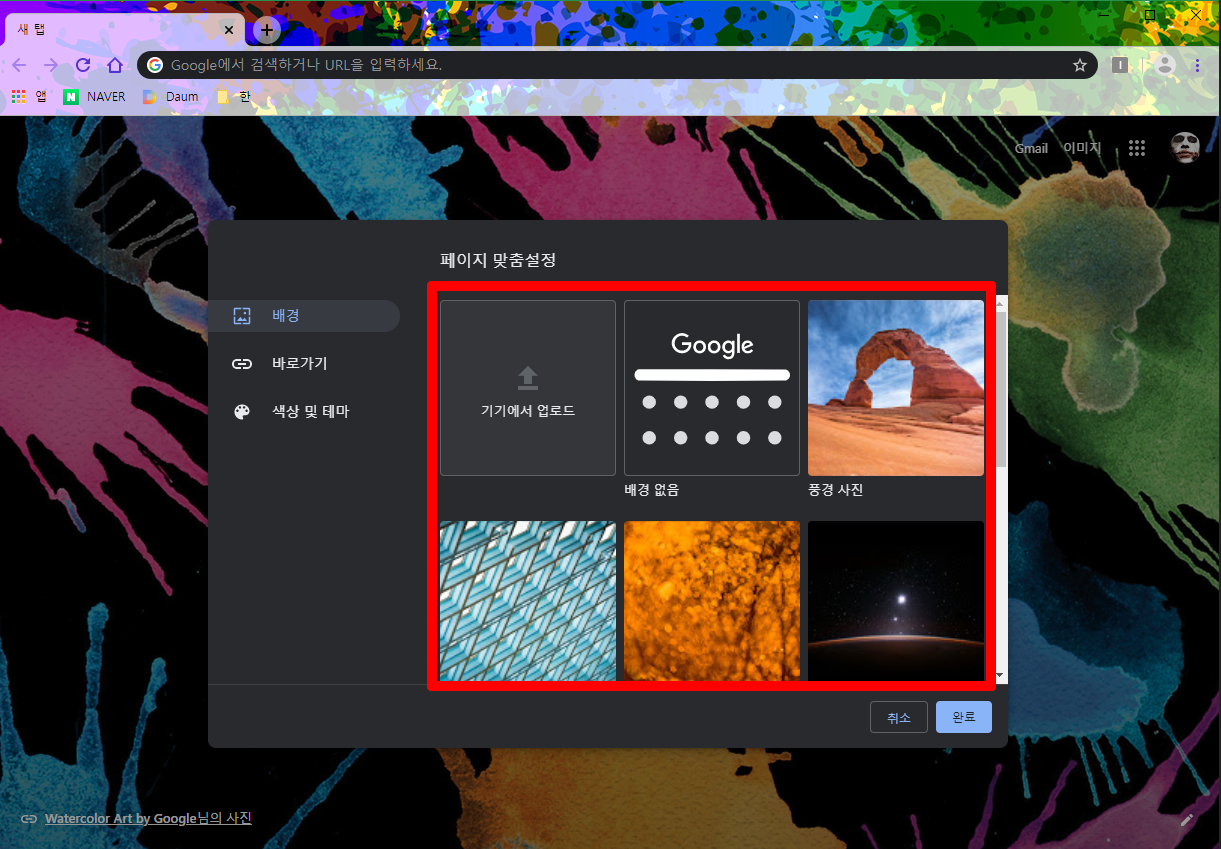
Task: Click the forward navigation arrow
Action: 50,65
